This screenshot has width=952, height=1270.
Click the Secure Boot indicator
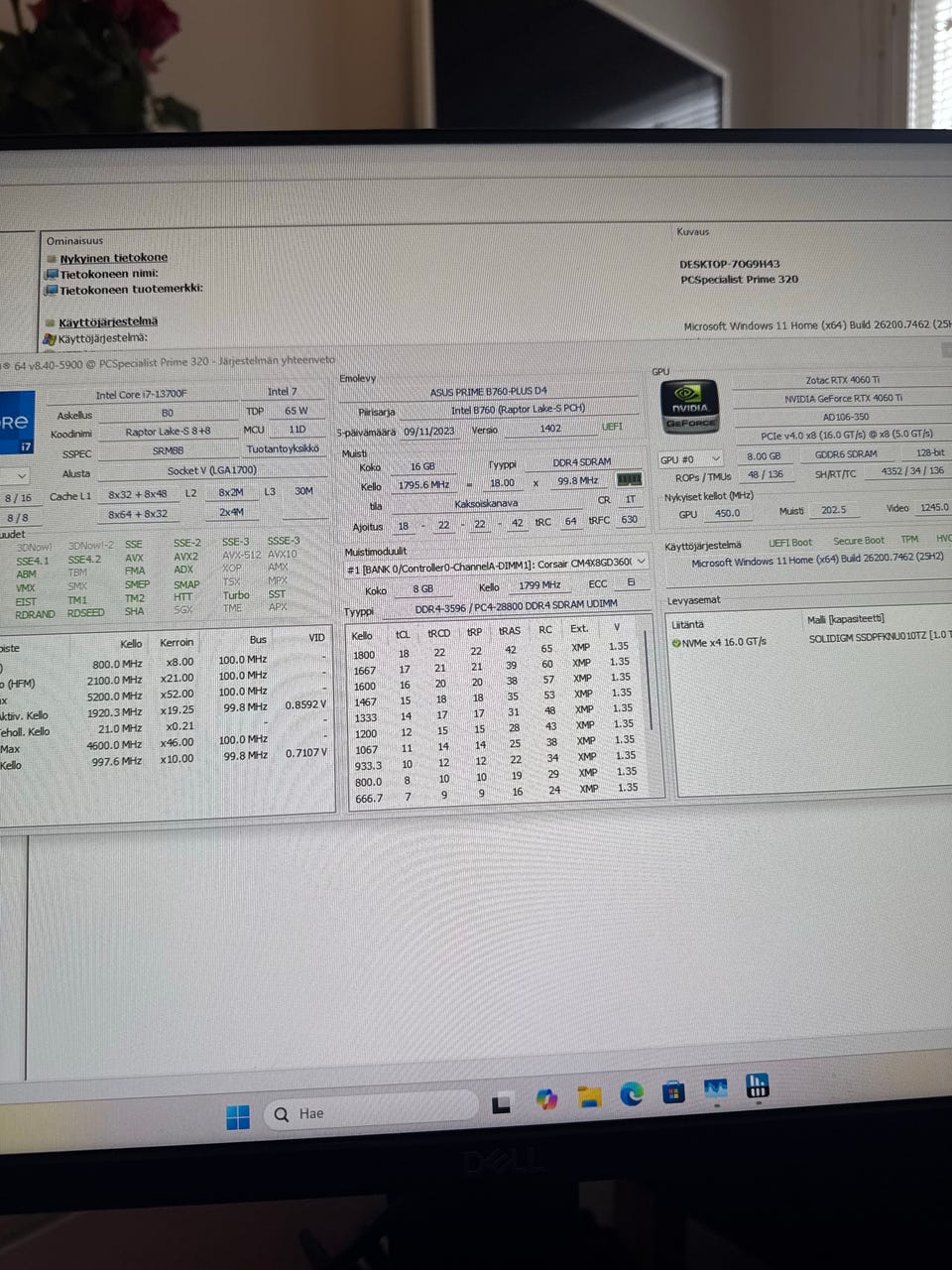tap(859, 541)
